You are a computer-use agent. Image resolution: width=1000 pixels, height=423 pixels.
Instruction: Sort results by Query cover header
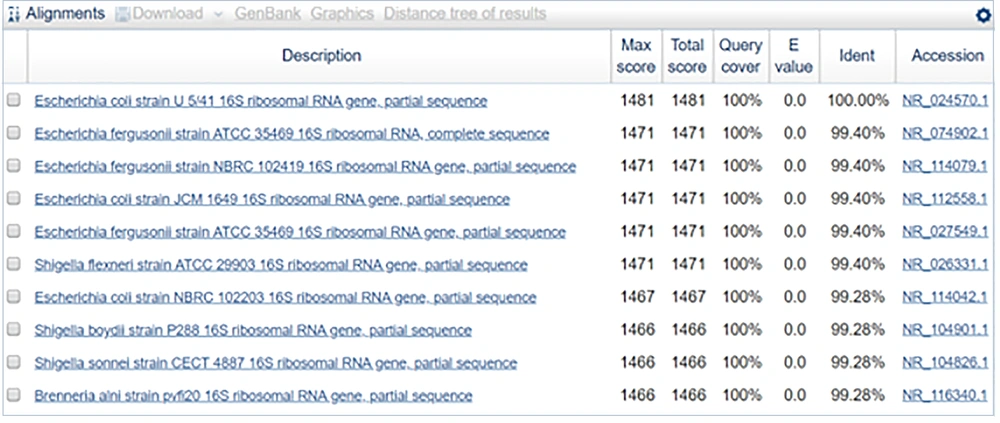tap(741, 56)
